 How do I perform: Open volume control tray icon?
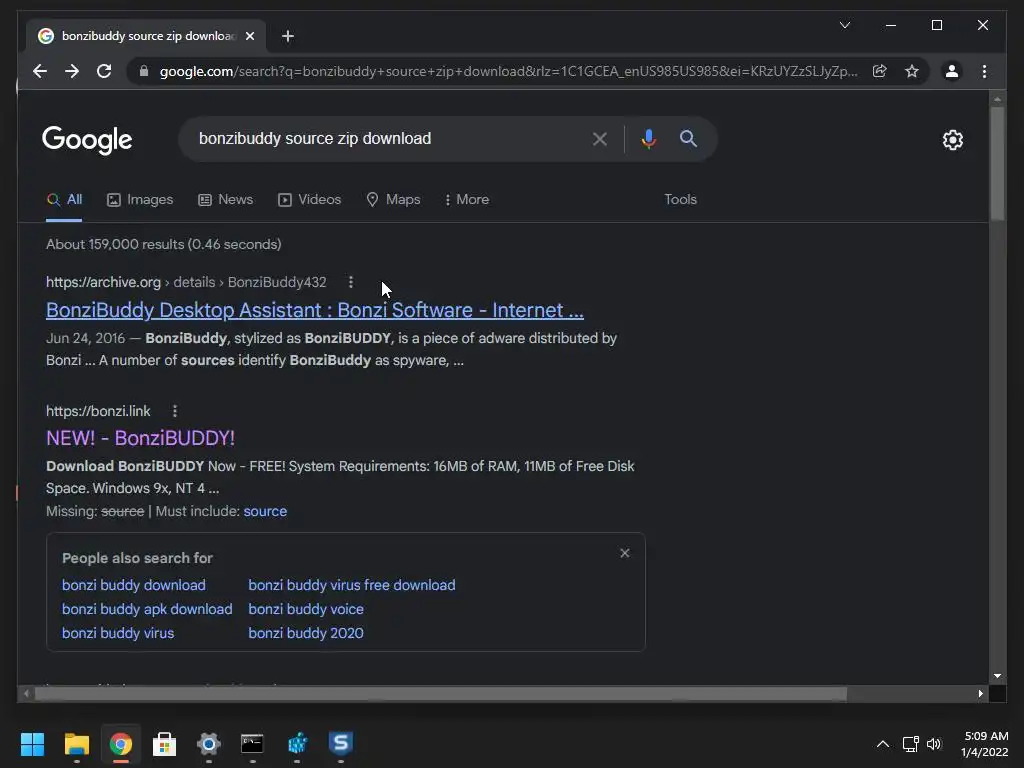(934, 744)
